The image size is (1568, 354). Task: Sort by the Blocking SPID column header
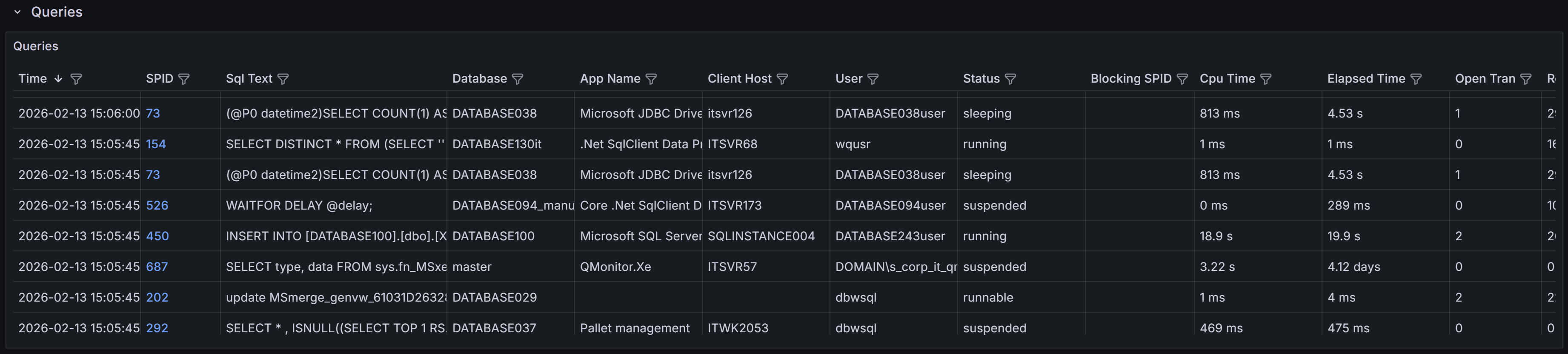tap(1131, 79)
